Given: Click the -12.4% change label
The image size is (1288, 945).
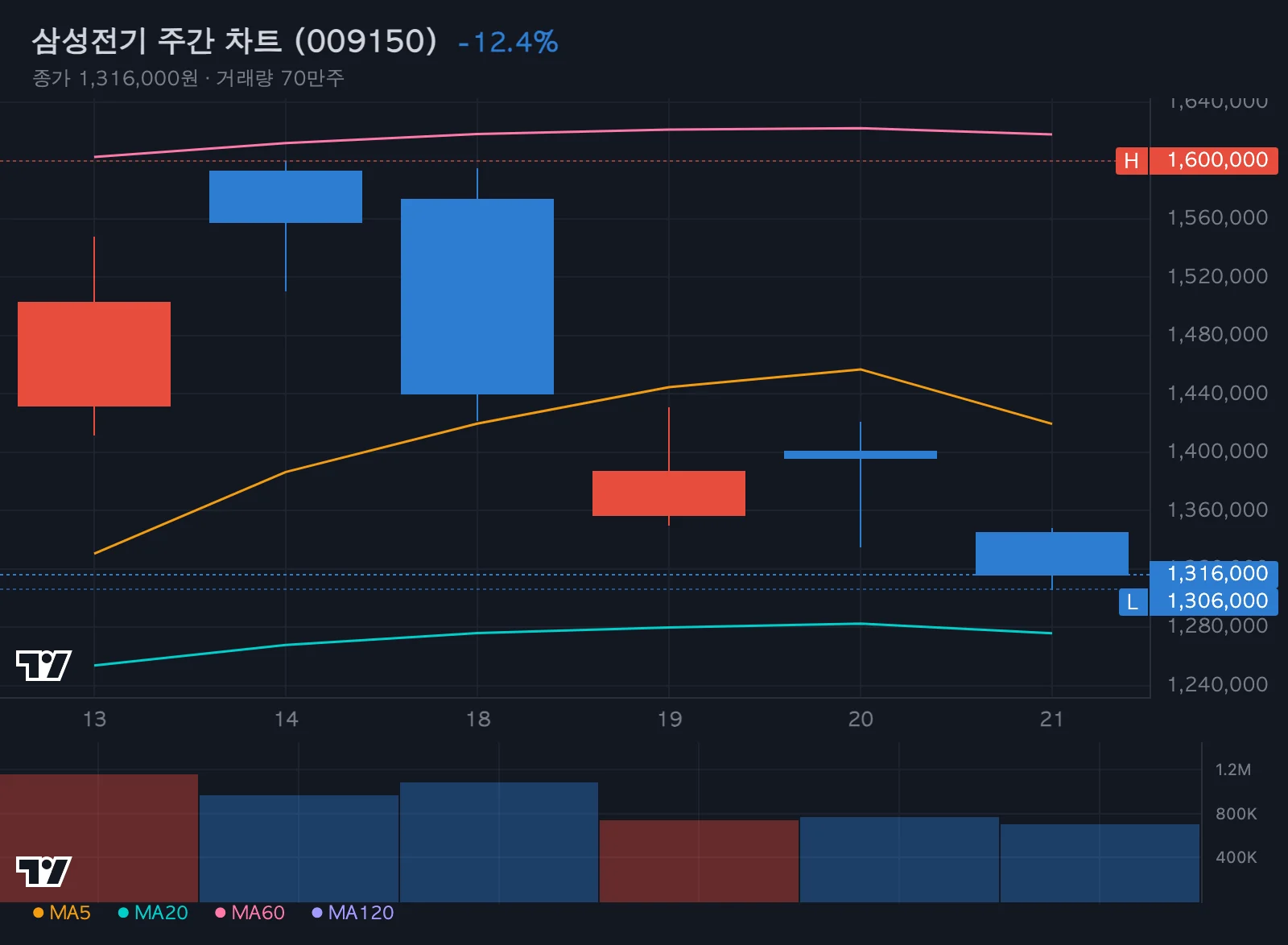Looking at the screenshot, I should click(x=508, y=42).
